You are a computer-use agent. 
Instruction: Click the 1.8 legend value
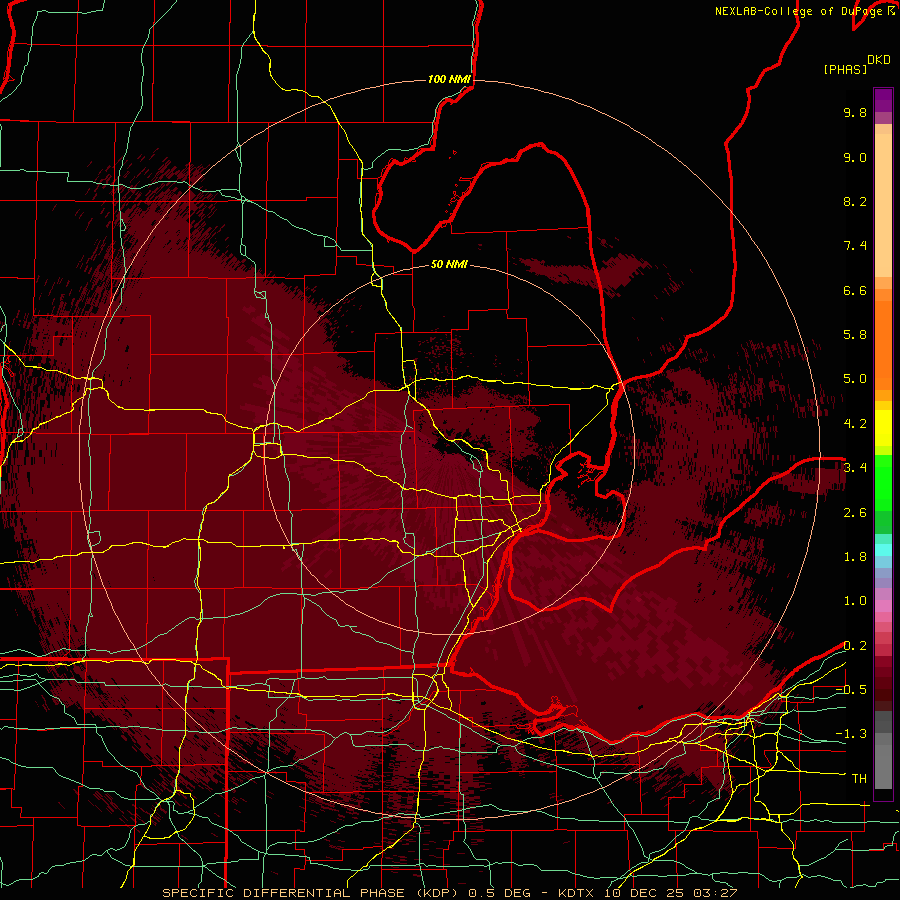[855, 557]
